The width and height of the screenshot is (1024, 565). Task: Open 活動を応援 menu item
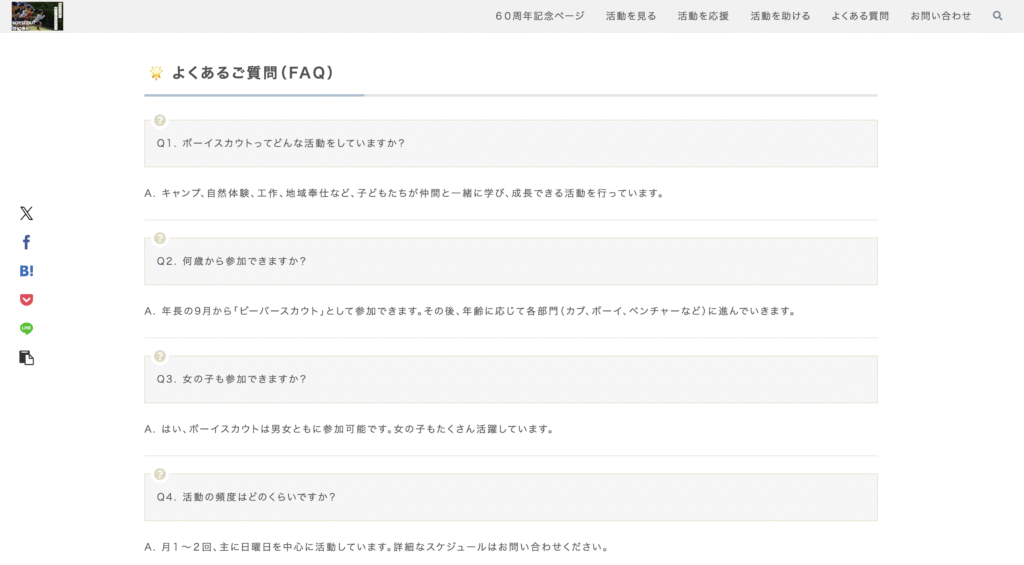tap(703, 16)
